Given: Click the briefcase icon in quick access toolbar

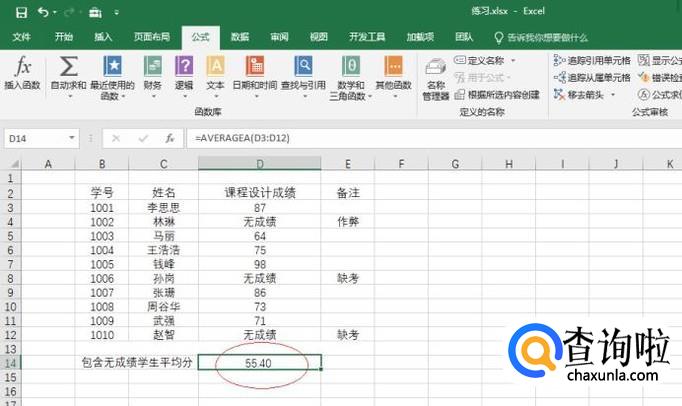Looking at the screenshot, I should coord(95,13).
